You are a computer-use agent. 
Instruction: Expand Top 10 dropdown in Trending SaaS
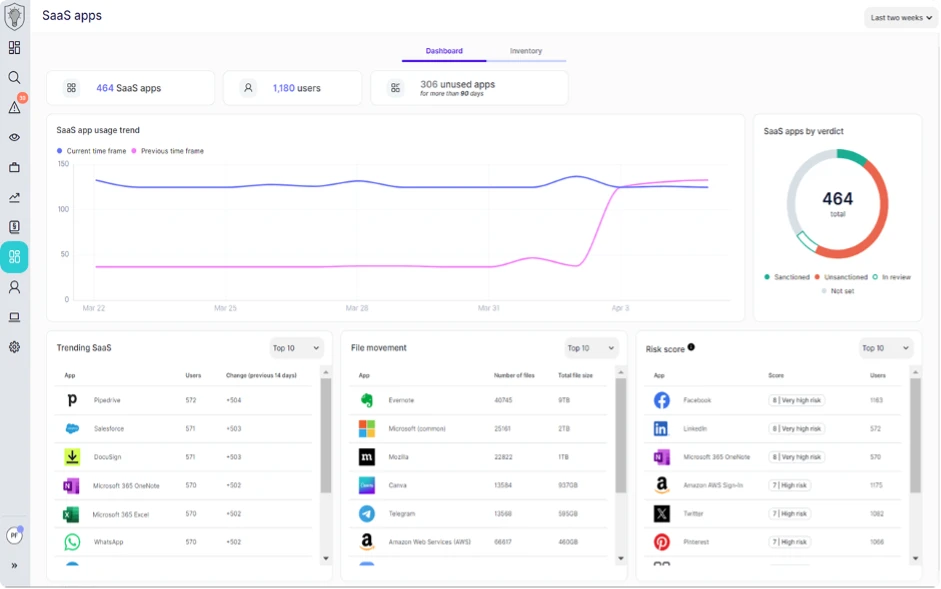click(297, 348)
